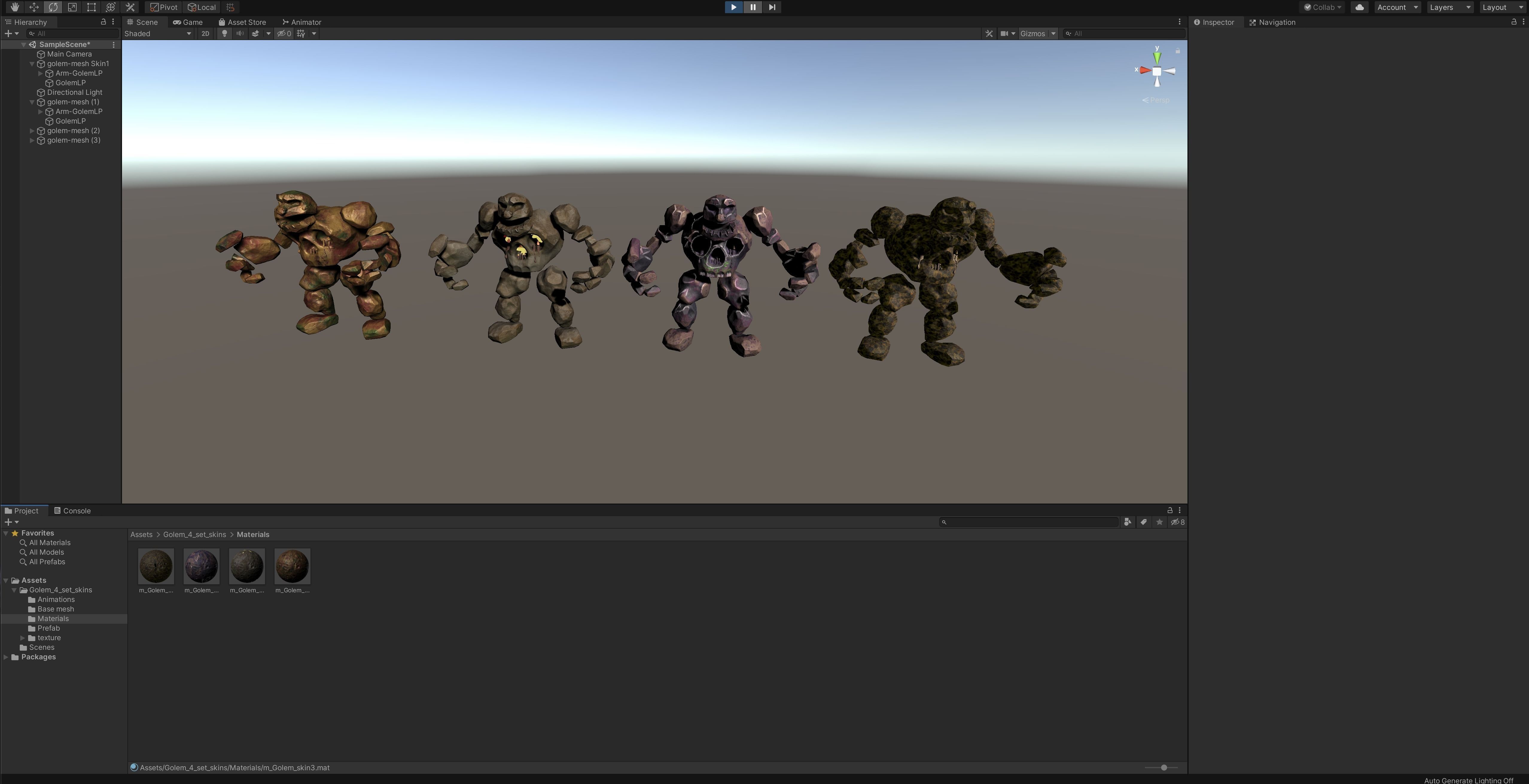Screen dimensions: 1529x784
Task: Switch to the Asset Store tab
Action: point(242,22)
